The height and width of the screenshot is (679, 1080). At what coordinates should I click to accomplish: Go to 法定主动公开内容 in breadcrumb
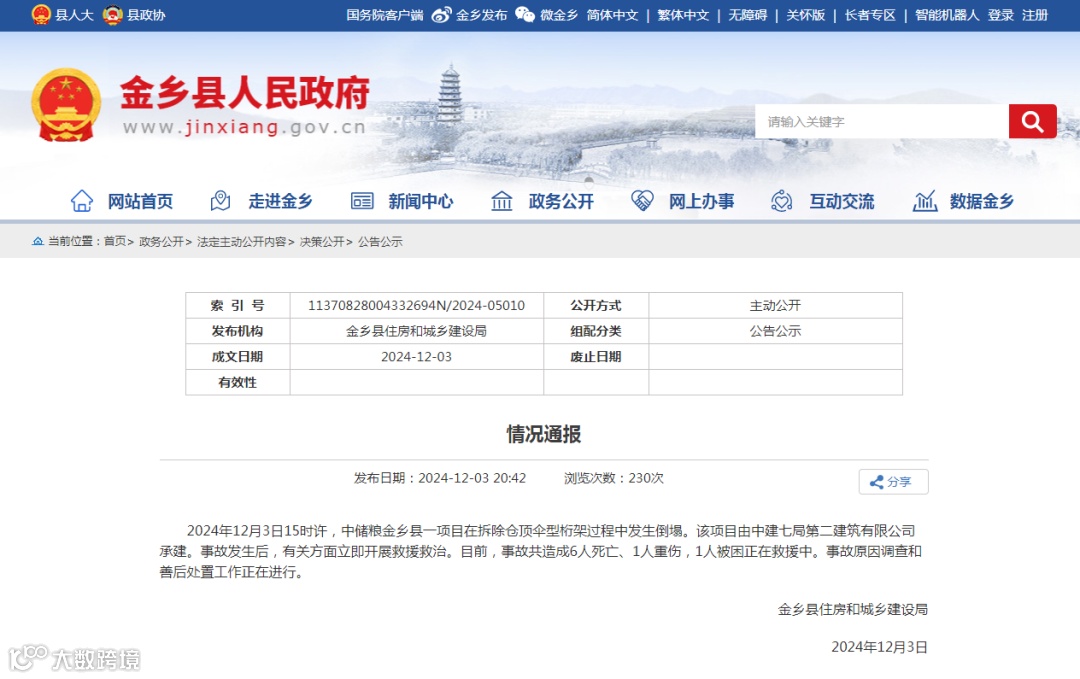[x=242, y=241]
